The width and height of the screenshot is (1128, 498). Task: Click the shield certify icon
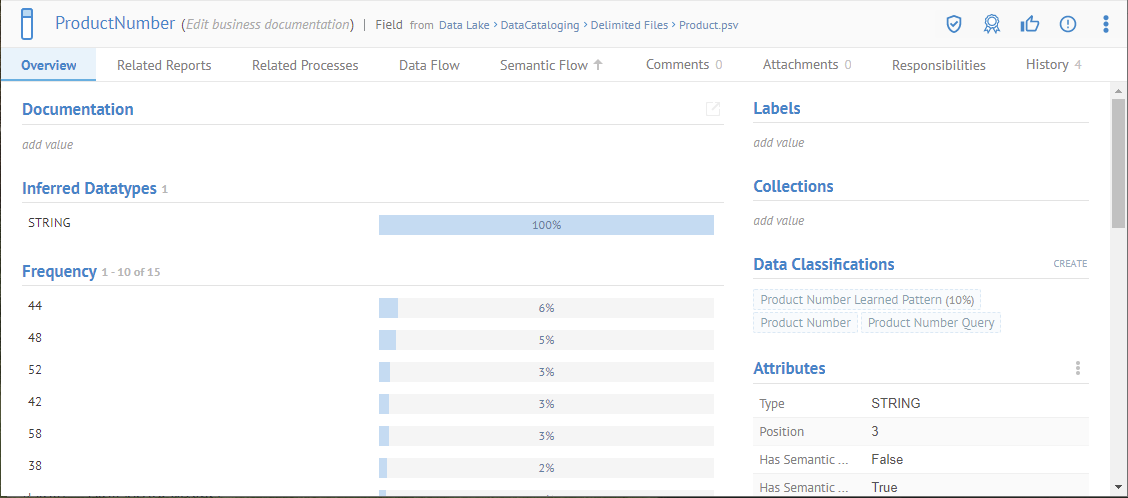tap(954, 24)
